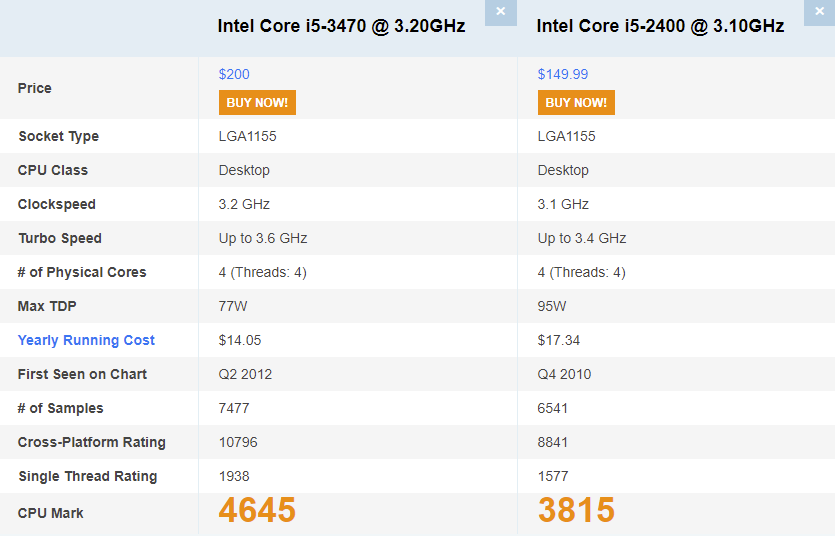Image resolution: width=835 pixels, height=536 pixels.
Task: Click the First Seen on Chart label
Action: [82, 374]
